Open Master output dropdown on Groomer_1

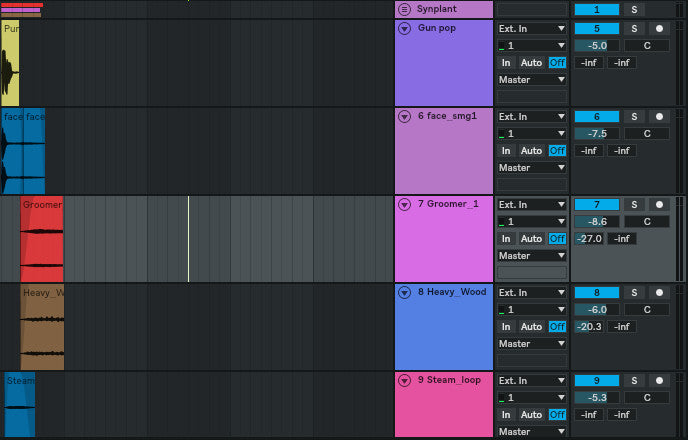point(532,256)
